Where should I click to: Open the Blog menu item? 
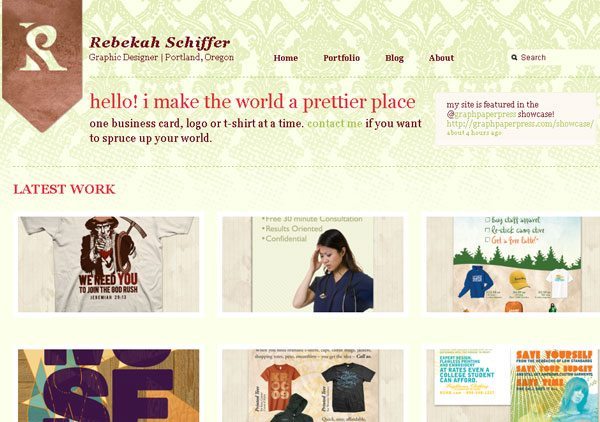(x=394, y=58)
